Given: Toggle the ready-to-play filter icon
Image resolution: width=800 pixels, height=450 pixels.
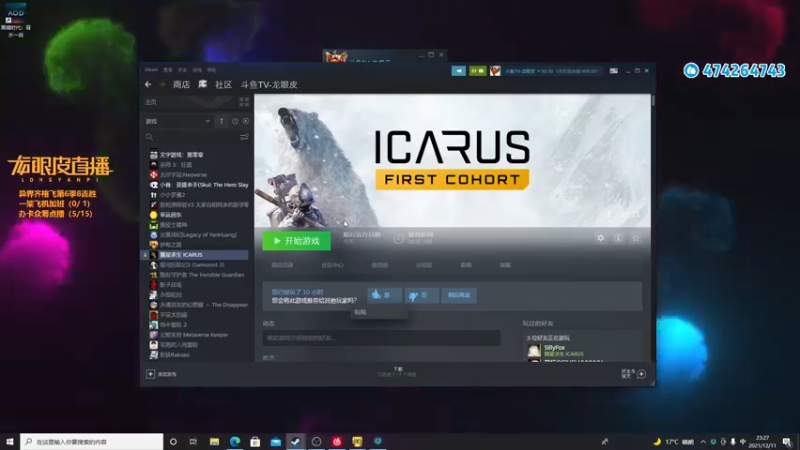Looking at the screenshot, I should point(246,121).
